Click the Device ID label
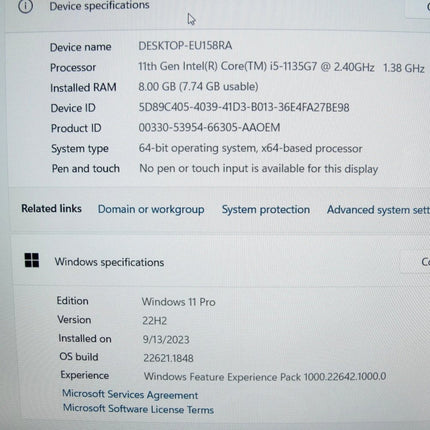This screenshot has width=430, height=430. coord(73,108)
